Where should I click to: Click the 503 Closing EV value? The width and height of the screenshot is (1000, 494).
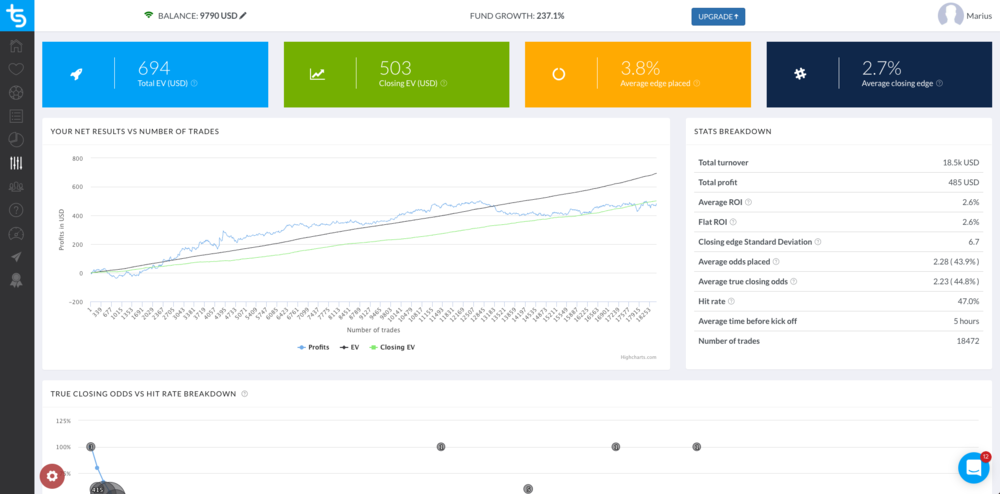pos(395,68)
